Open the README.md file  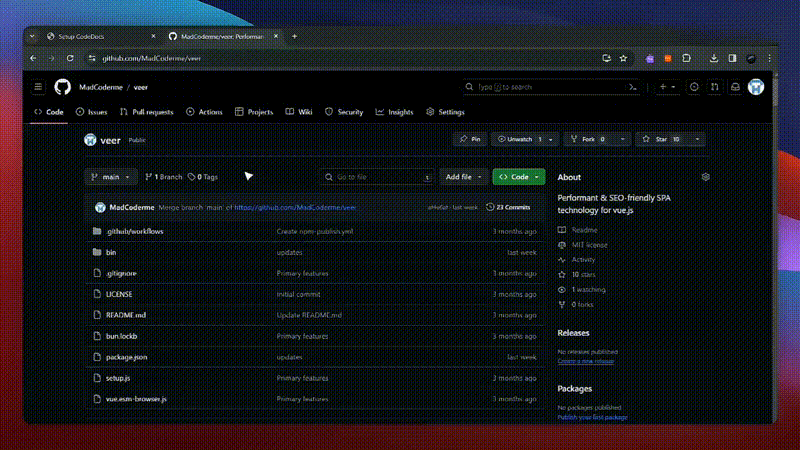point(126,315)
